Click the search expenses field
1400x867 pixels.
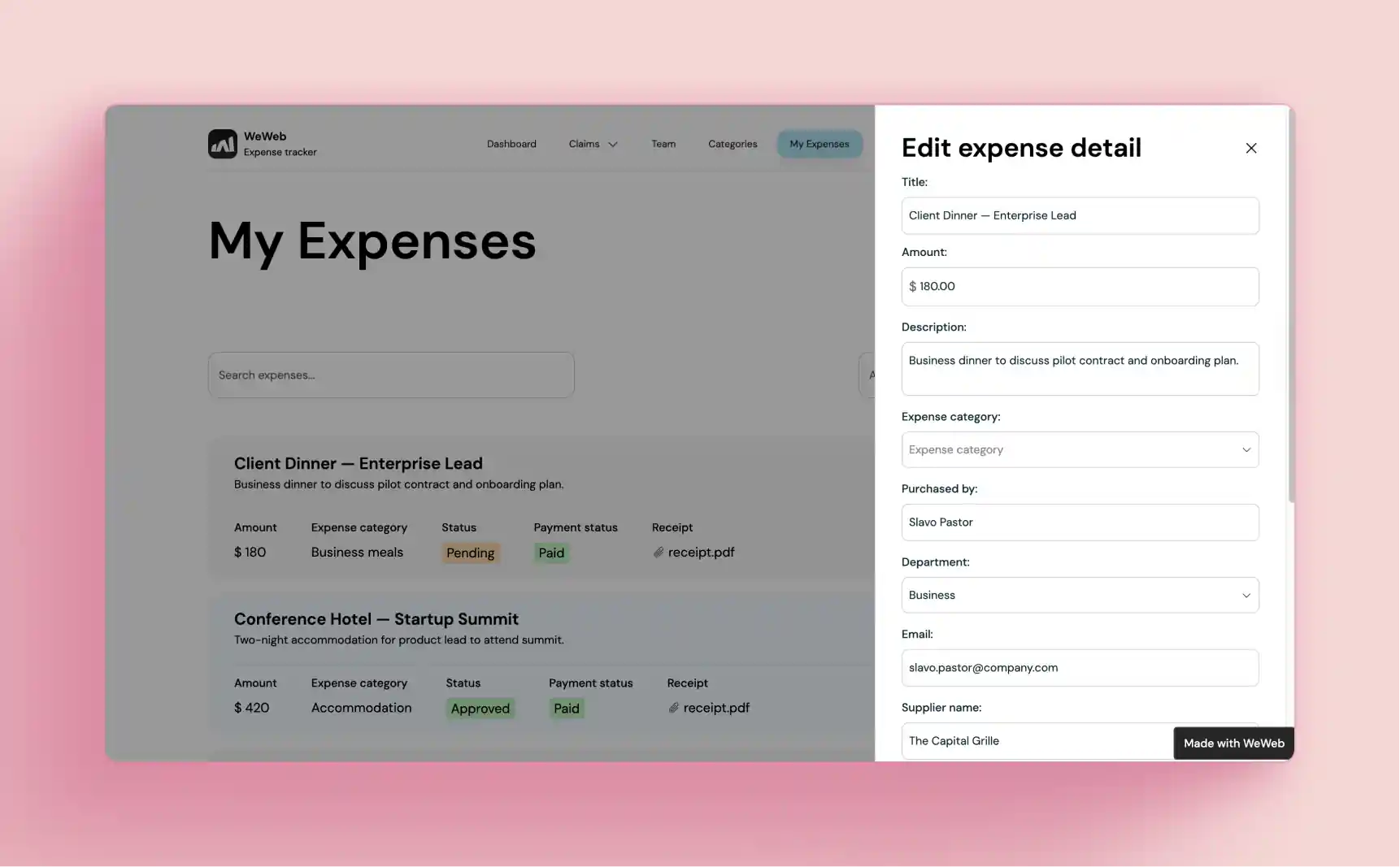click(390, 375)
